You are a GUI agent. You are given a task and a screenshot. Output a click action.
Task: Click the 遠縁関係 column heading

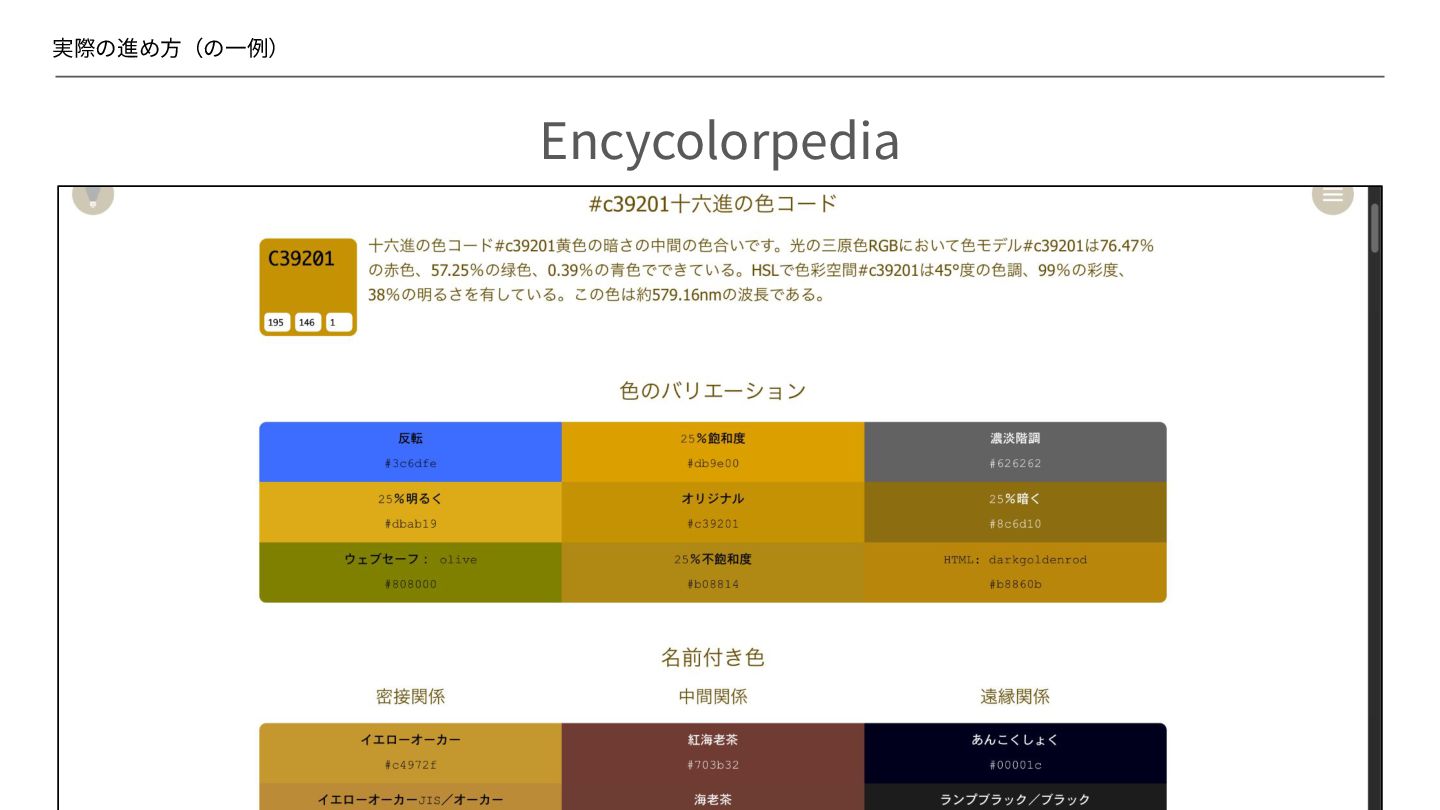pyautogui.click(x=1015, y=697)
